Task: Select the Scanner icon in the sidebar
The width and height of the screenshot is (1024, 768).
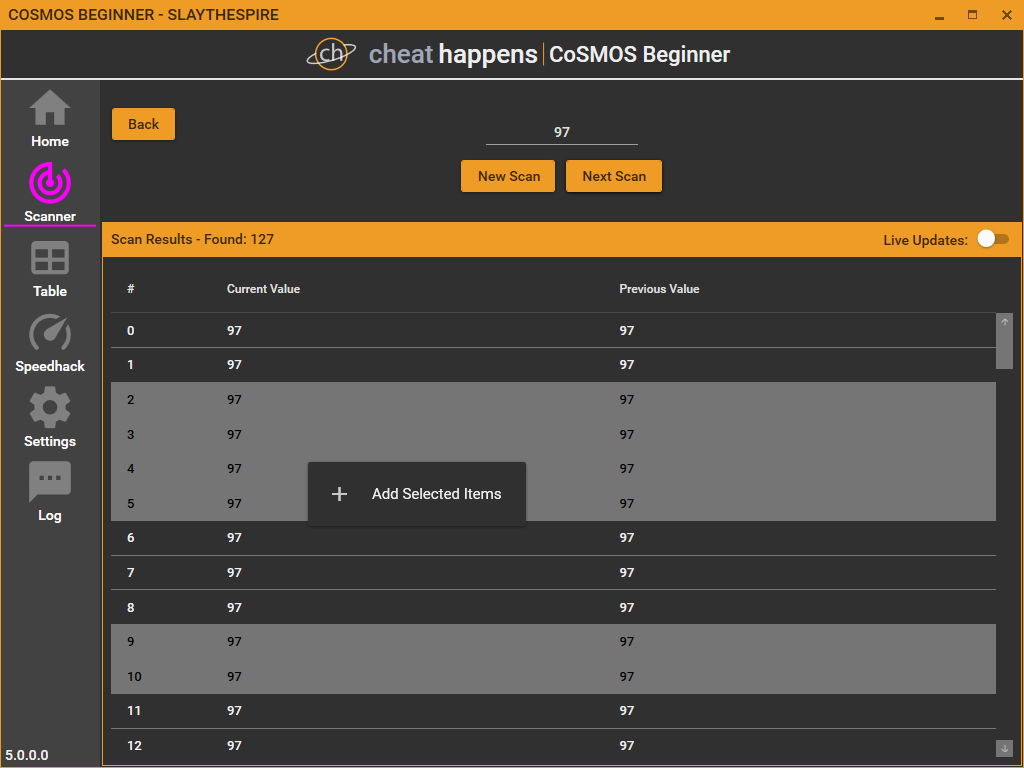Action: pyautogui.click(x=49, y=192)
